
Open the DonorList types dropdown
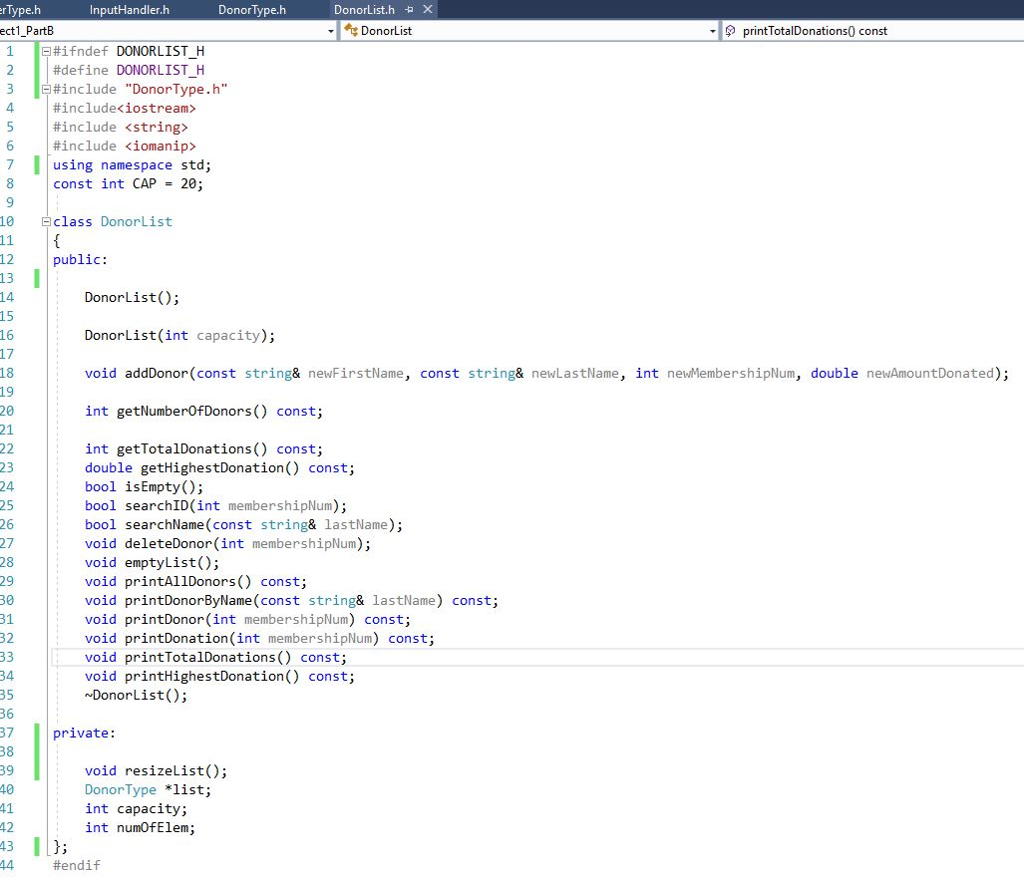[x=714, y=31]
